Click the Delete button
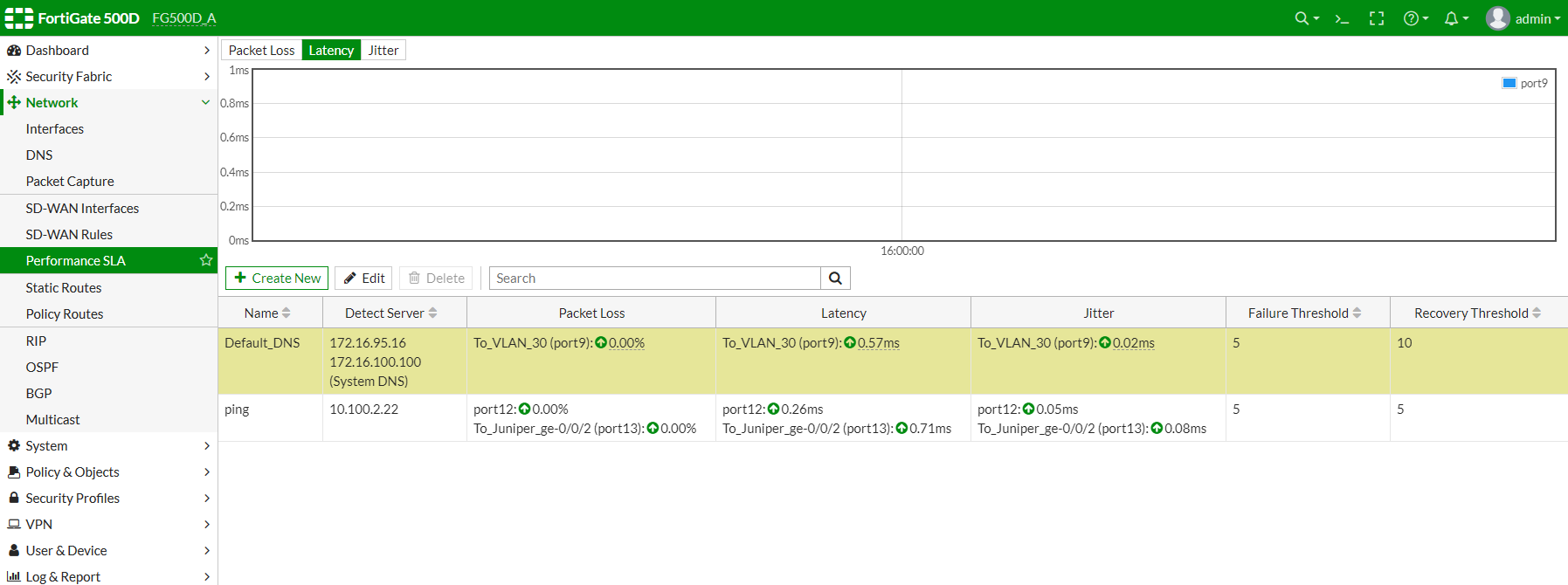 coord(436,279)
